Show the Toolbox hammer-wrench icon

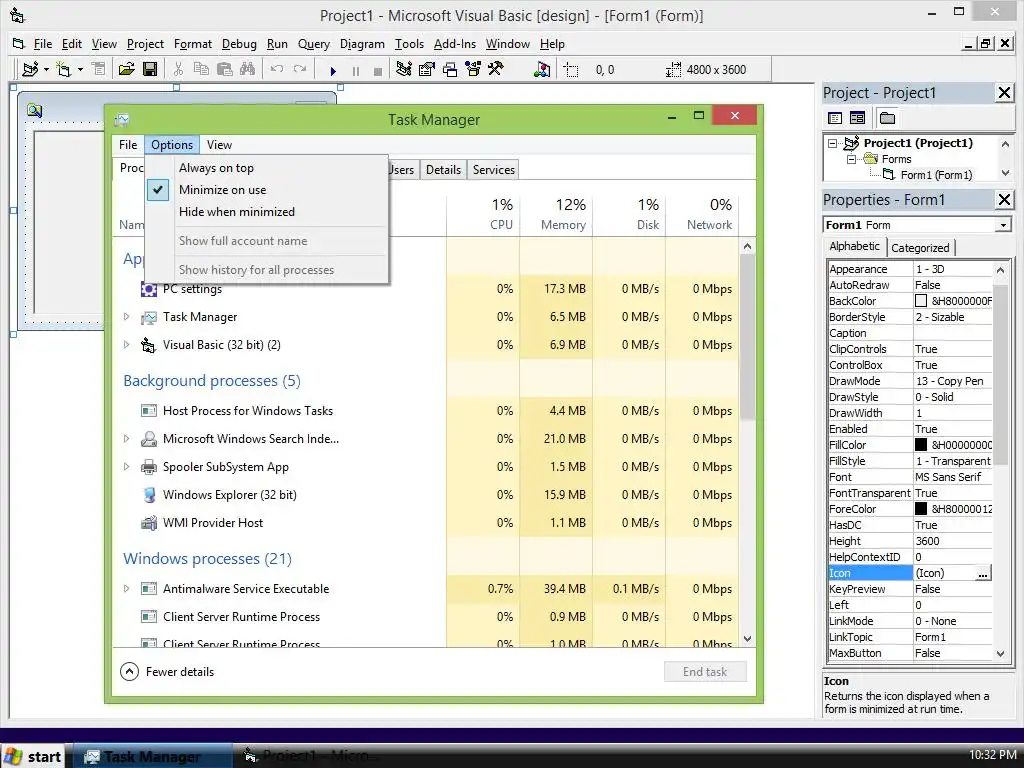(496, 69)
